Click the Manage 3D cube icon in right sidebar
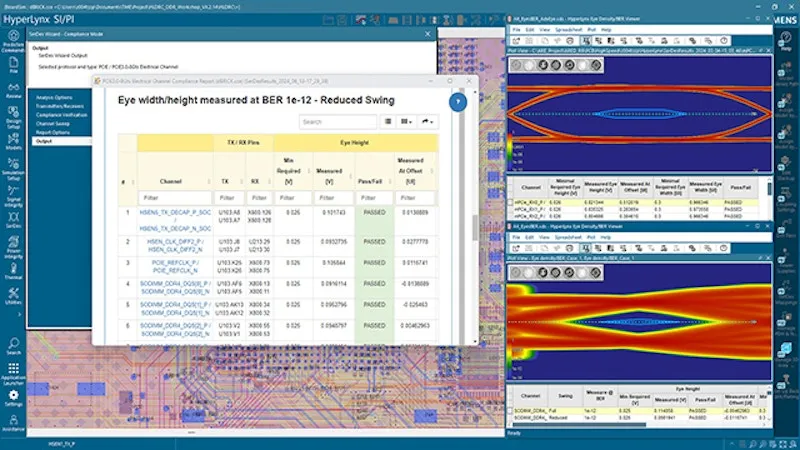800x450 pixels. click(x=786, y=352)
